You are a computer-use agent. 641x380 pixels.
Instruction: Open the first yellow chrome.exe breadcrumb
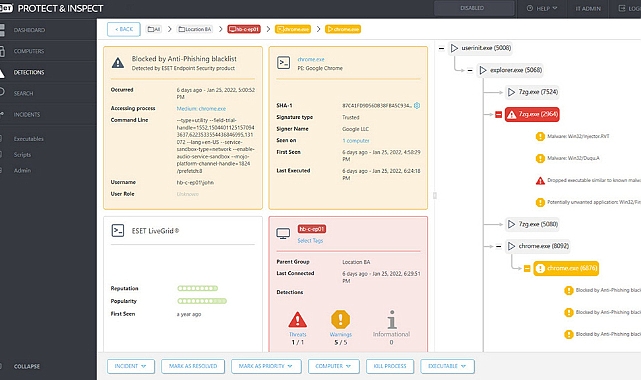pos(293,29)
